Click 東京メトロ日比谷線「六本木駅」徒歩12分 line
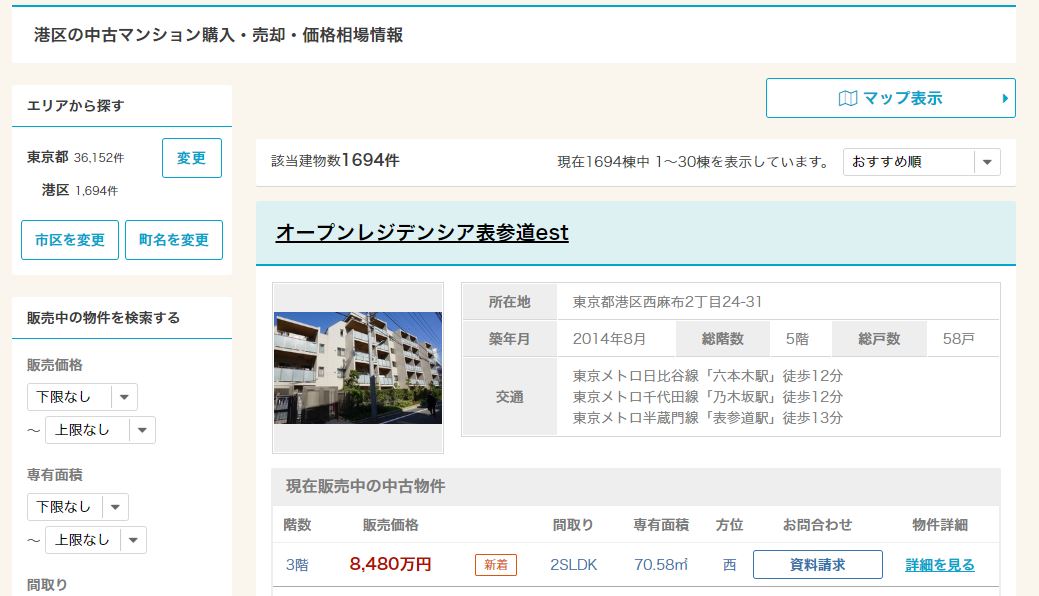The height and width of the screenshot is (596, 1039). [x=708, y=376]
